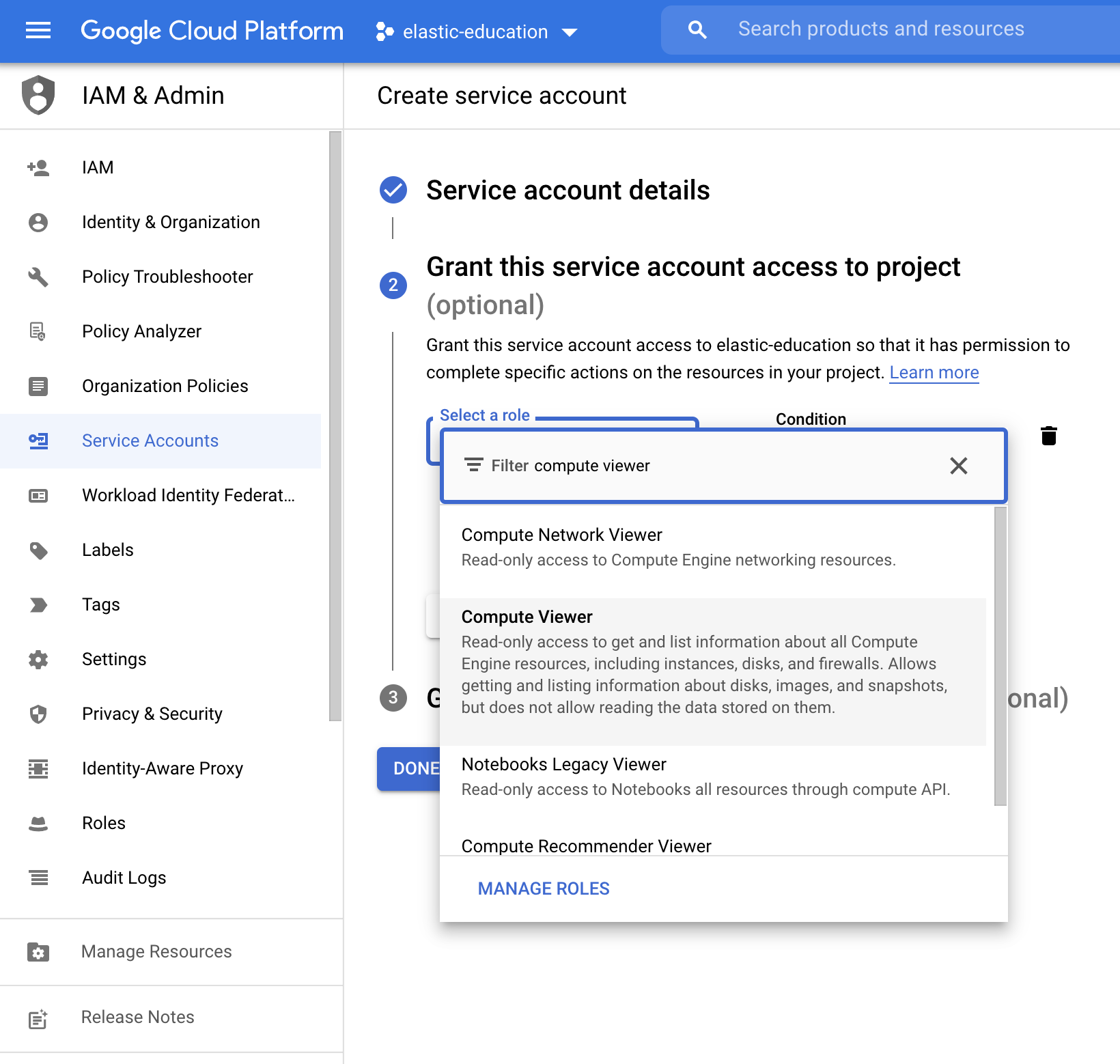The height and width of the screenshot is (1064, 1120).
Task: Select the IAM sidebar icon
Action: coord(38,167)
